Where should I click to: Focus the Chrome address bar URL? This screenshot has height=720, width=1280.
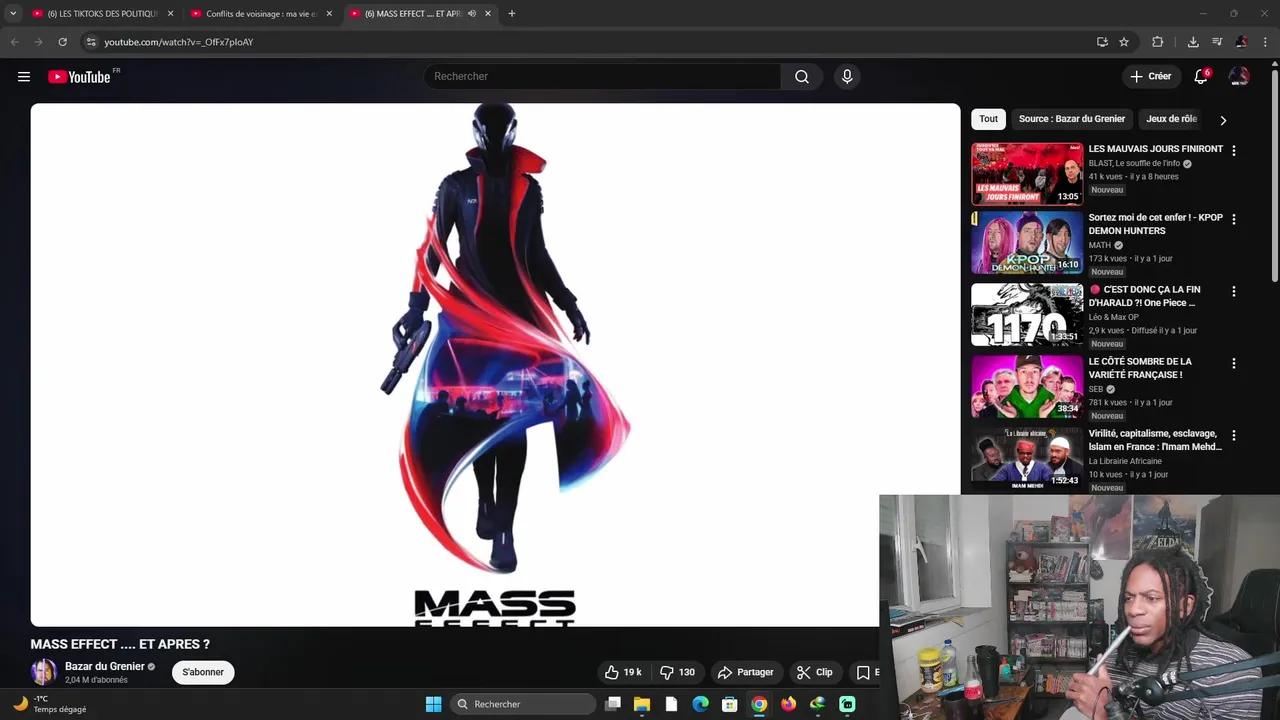[x=590, y=42]
